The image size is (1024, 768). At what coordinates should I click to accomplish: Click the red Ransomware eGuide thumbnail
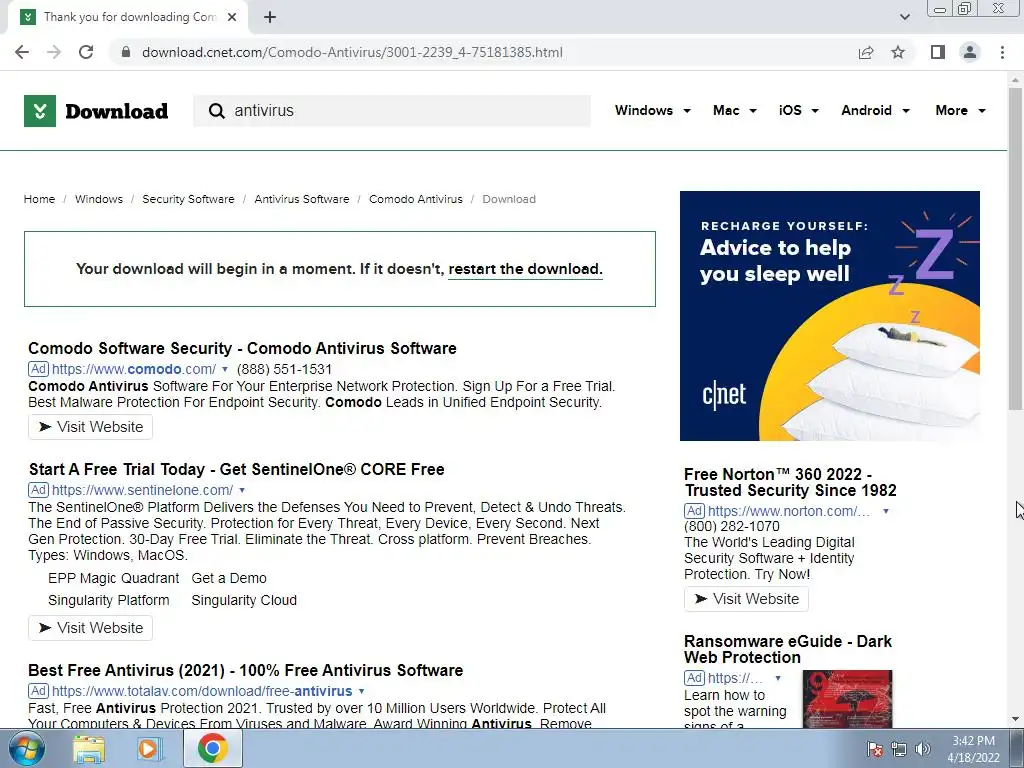pos(847,699)
